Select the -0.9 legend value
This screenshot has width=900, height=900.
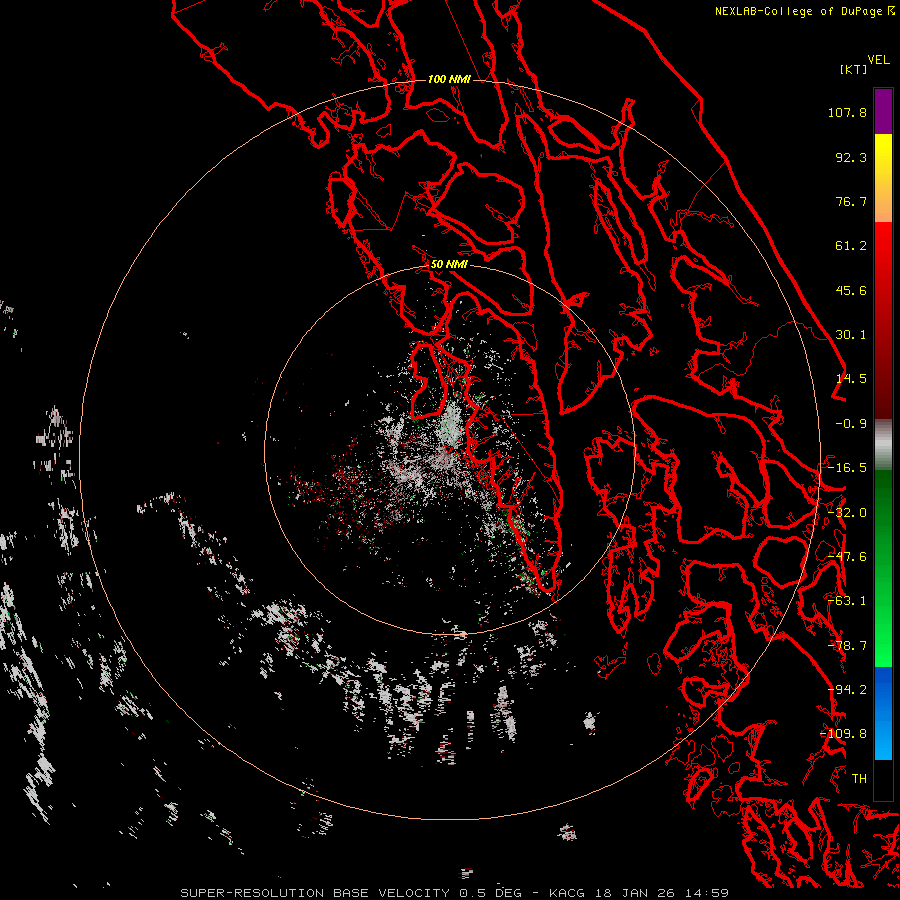(851, 424)
